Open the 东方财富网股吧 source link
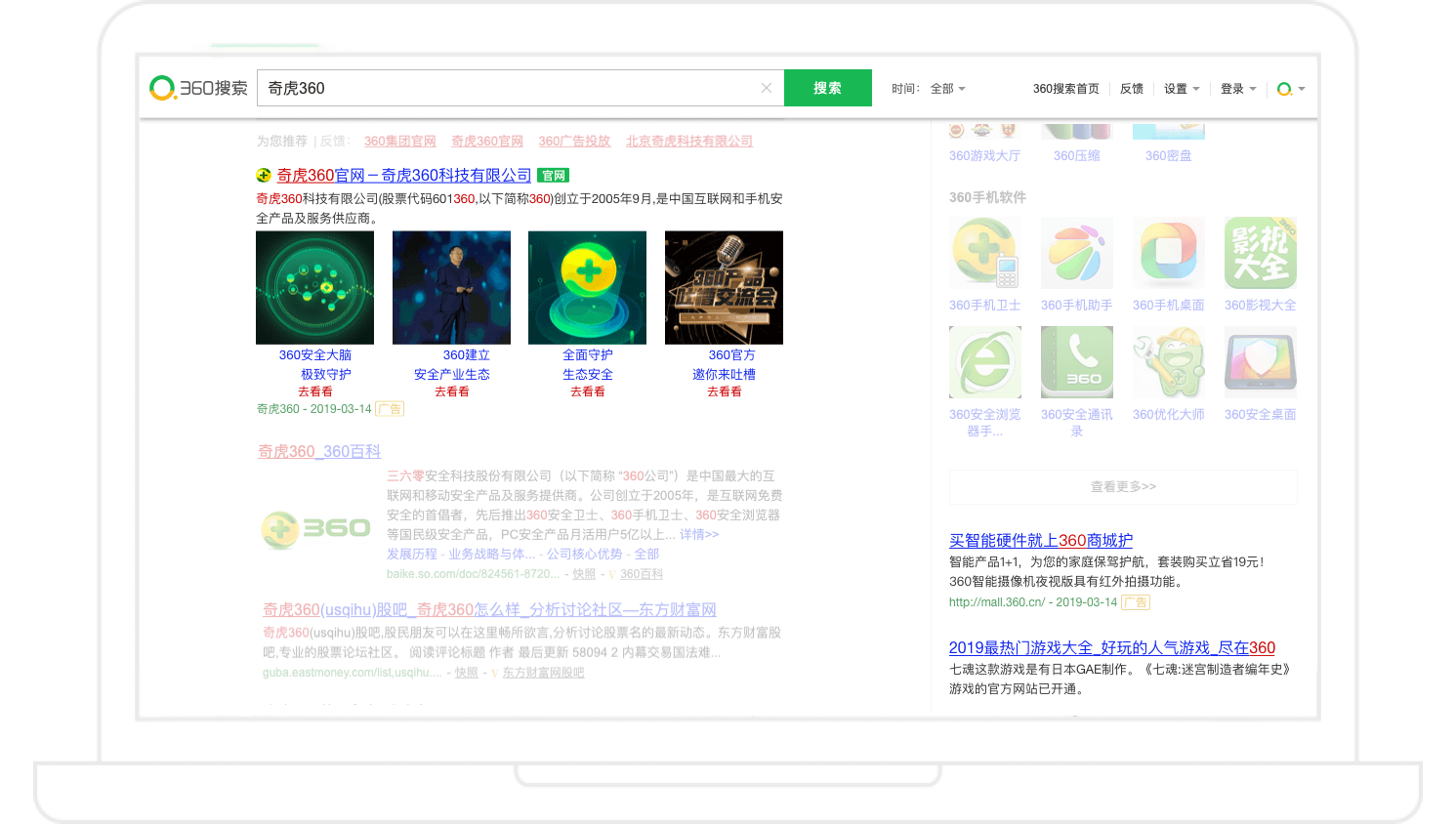This screenshot has width=1456, height=824. pyautogui.click(x=543, y=673)
